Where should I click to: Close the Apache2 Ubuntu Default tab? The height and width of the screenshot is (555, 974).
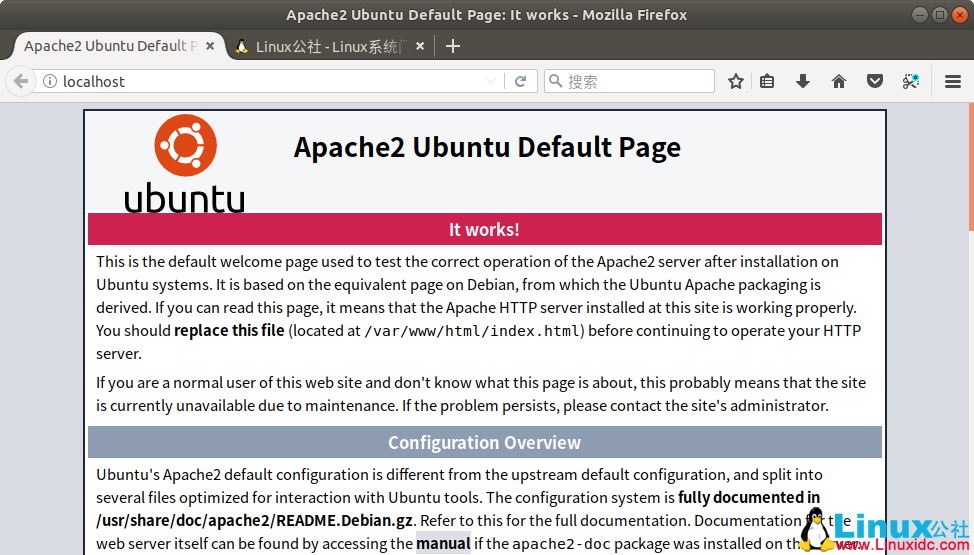click(210, 46)
